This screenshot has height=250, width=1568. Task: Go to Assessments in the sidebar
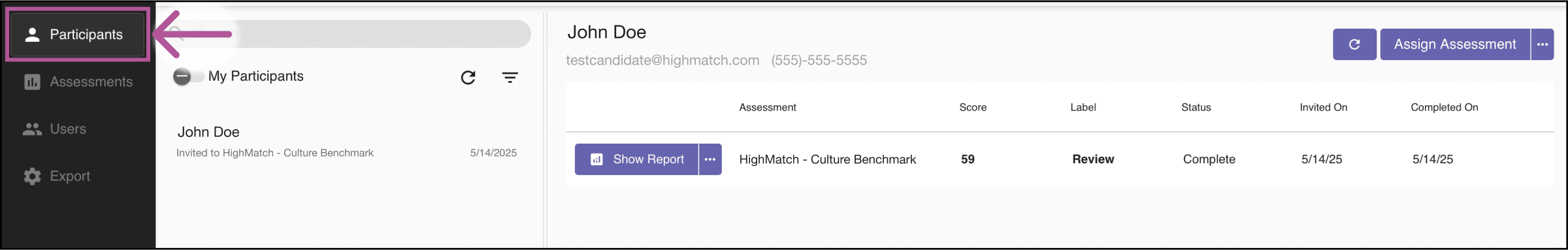click(78, 82)
